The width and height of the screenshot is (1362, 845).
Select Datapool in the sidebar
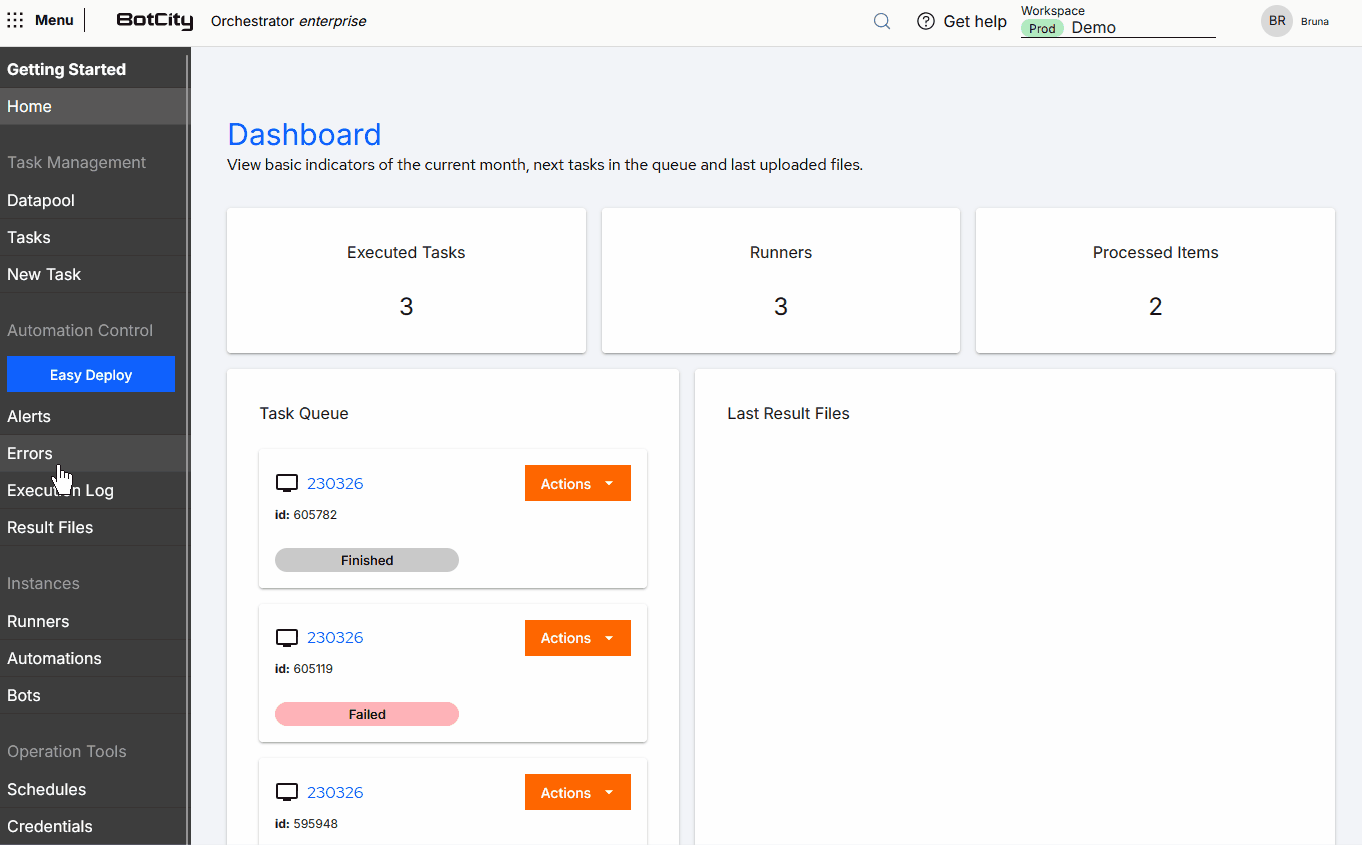tap(40, 200)
